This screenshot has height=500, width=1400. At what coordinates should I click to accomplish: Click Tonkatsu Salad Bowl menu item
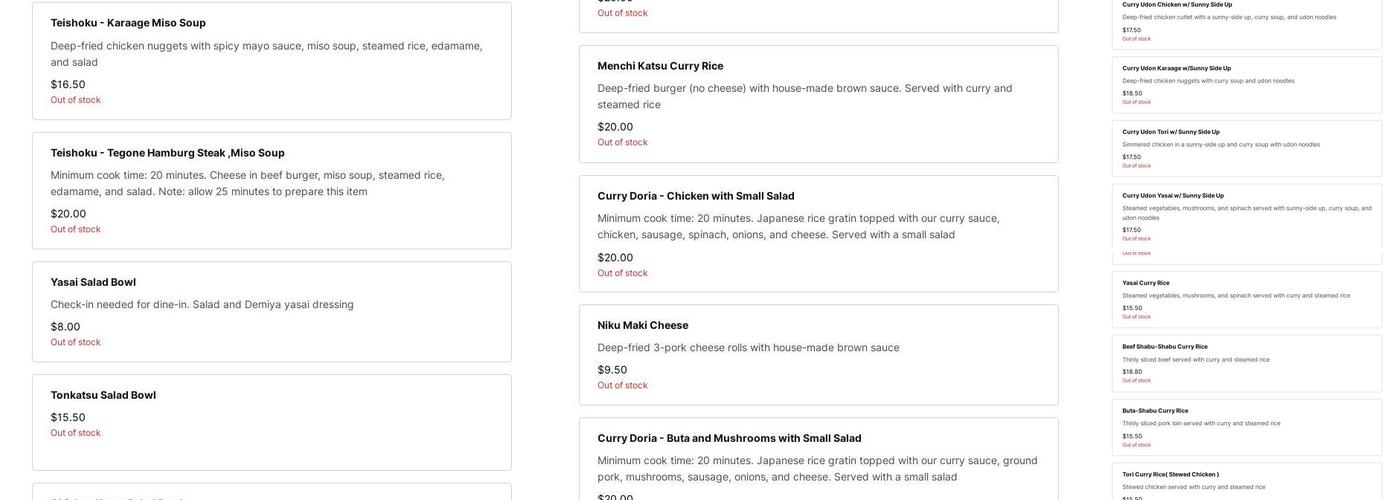pos(103,395)
